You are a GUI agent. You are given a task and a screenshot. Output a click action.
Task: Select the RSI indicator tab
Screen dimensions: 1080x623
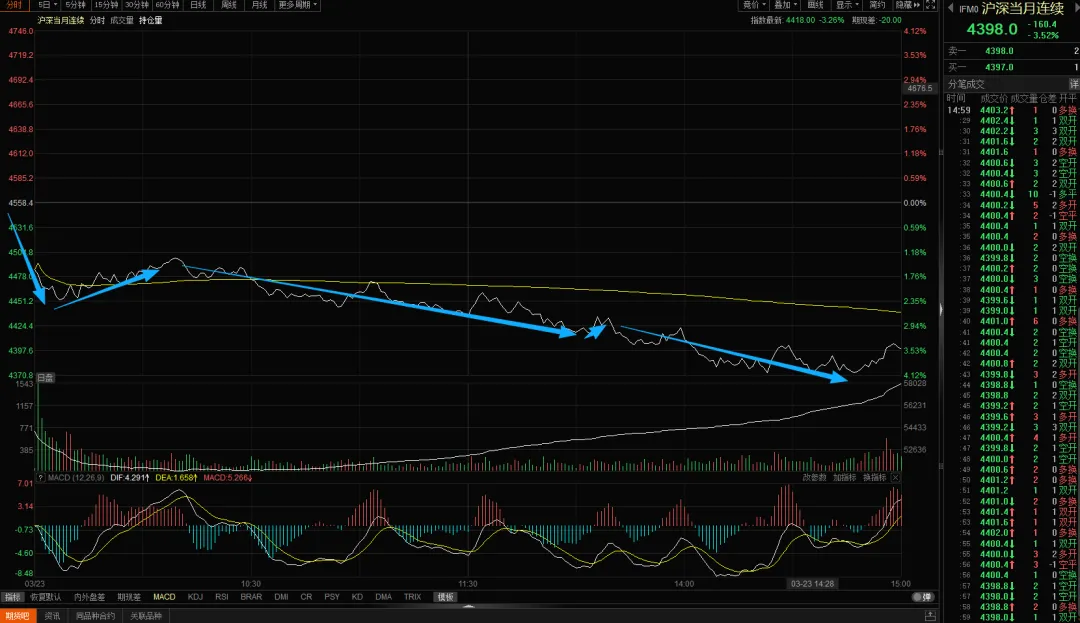[x=222, y=597]
